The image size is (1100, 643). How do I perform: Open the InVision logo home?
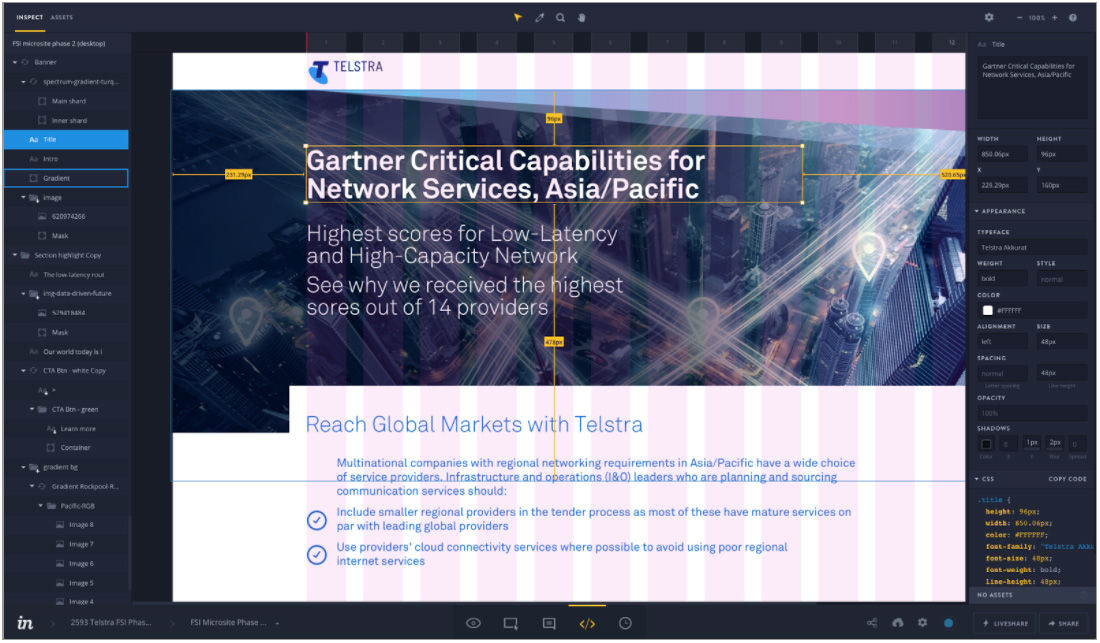pyautogui.click(x=25, y=623)
